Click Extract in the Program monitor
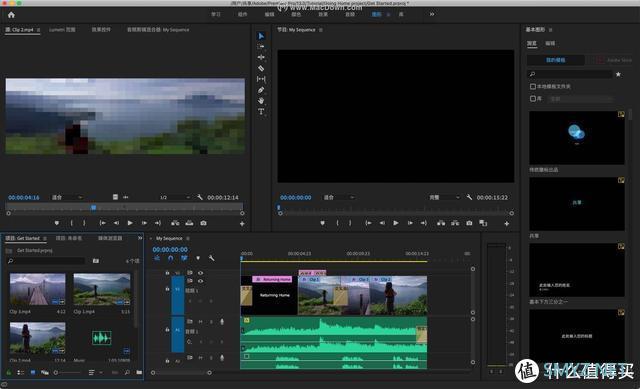The image size is (640, 389). pyautogui.click(x=455, y=223)
